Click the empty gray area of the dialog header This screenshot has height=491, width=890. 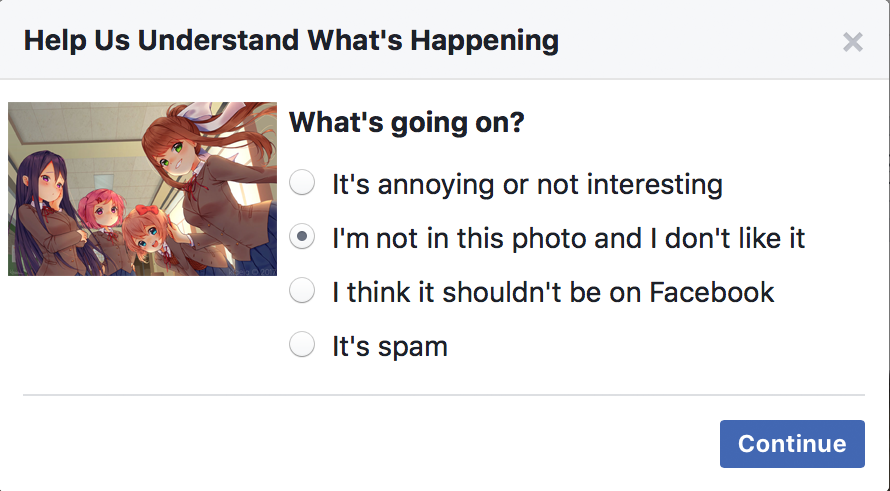pos(700,41)
